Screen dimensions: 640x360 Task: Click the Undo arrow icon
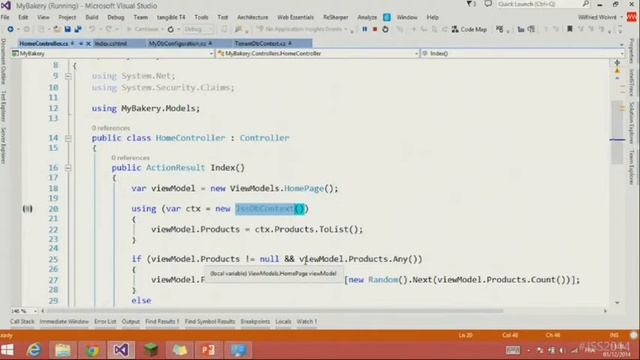(x=92, y=29)
